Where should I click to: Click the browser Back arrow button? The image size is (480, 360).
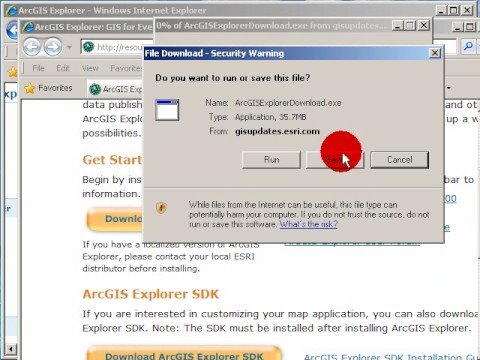[x=32, y=47]
